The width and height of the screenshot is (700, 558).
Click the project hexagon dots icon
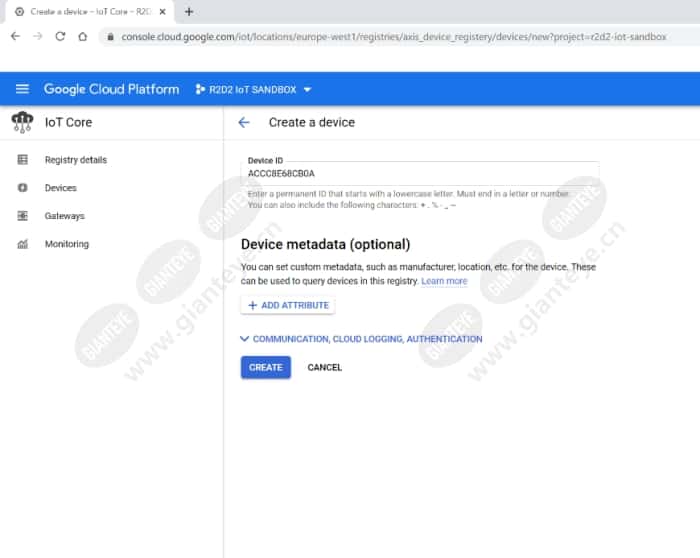(x=200, y=90)
